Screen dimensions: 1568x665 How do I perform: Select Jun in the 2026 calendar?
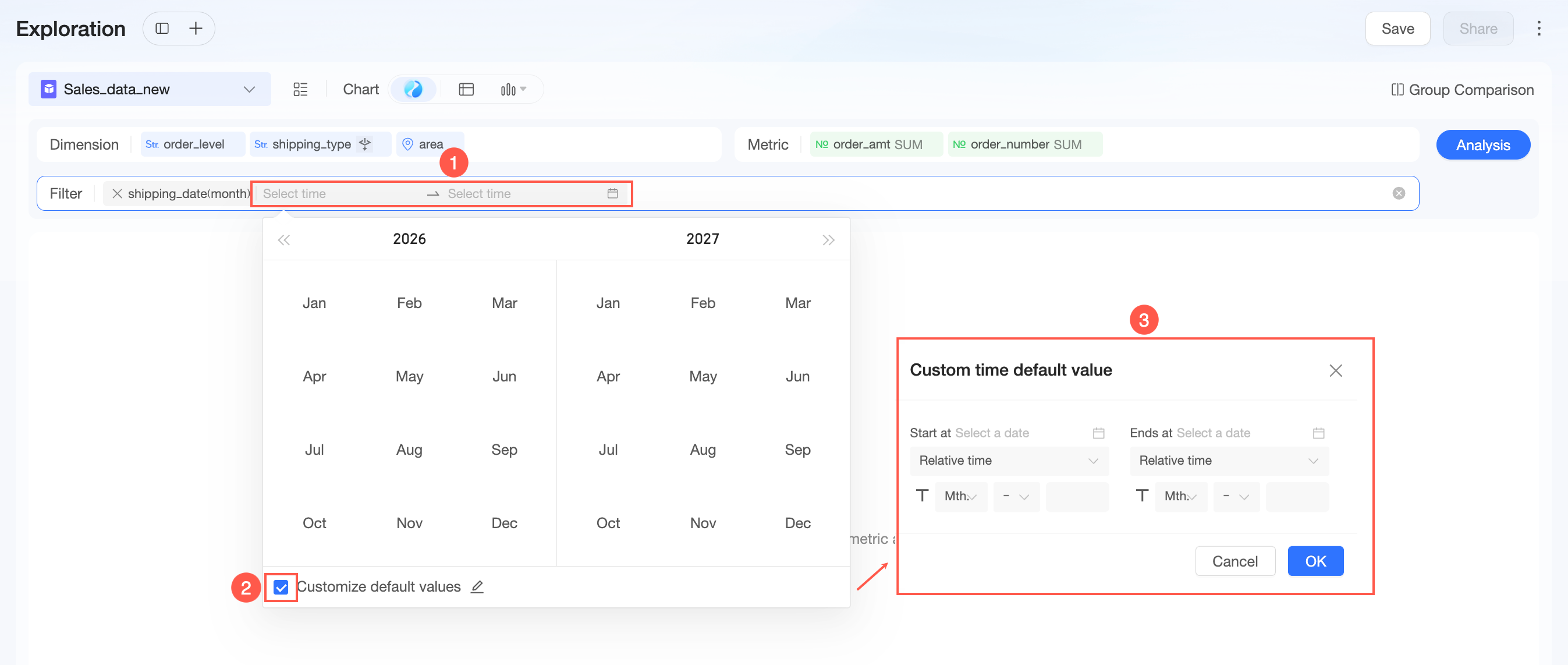tap(504, 376)
